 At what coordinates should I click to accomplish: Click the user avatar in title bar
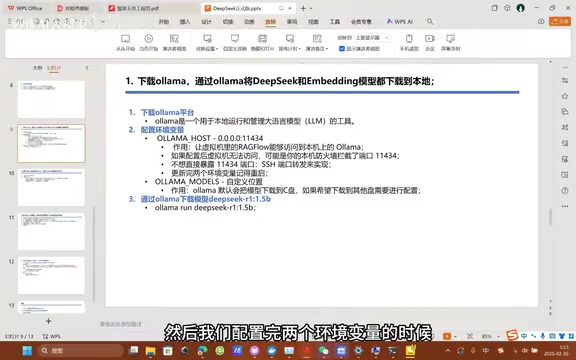(x=520, y=8)
